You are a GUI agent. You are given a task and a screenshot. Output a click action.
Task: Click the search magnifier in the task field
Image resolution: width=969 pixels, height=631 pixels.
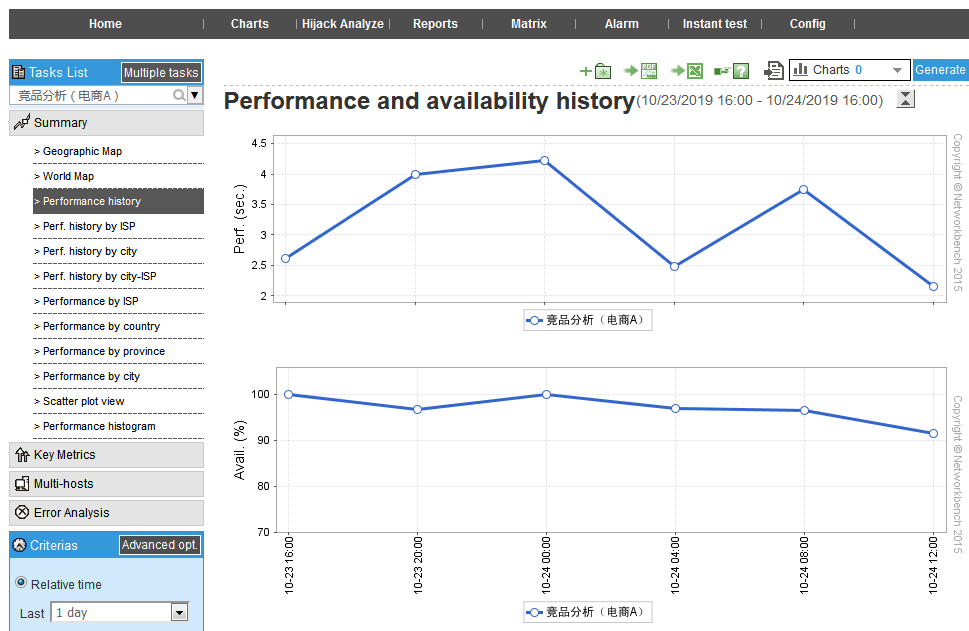tap(179, 96)
